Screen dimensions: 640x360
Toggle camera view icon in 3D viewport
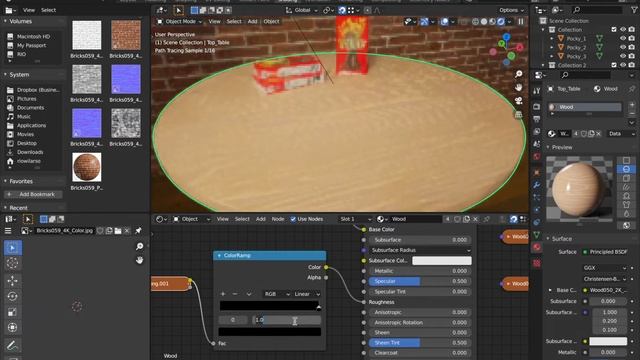coord(518,101)
